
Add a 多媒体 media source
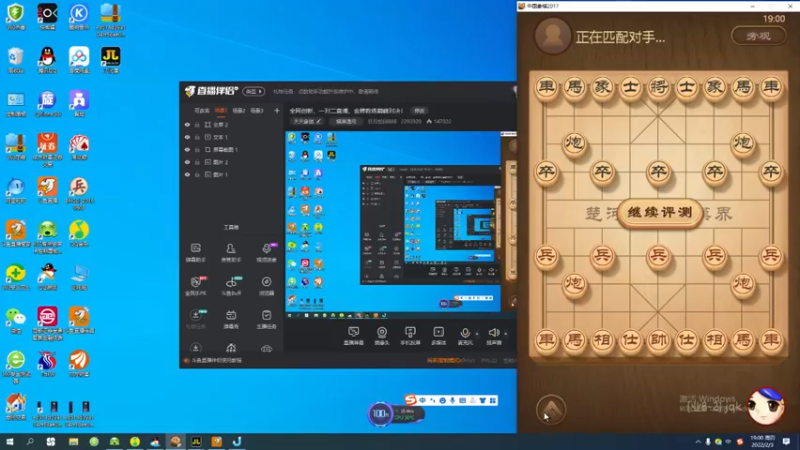pyautogui.click(x=438, y=336)
